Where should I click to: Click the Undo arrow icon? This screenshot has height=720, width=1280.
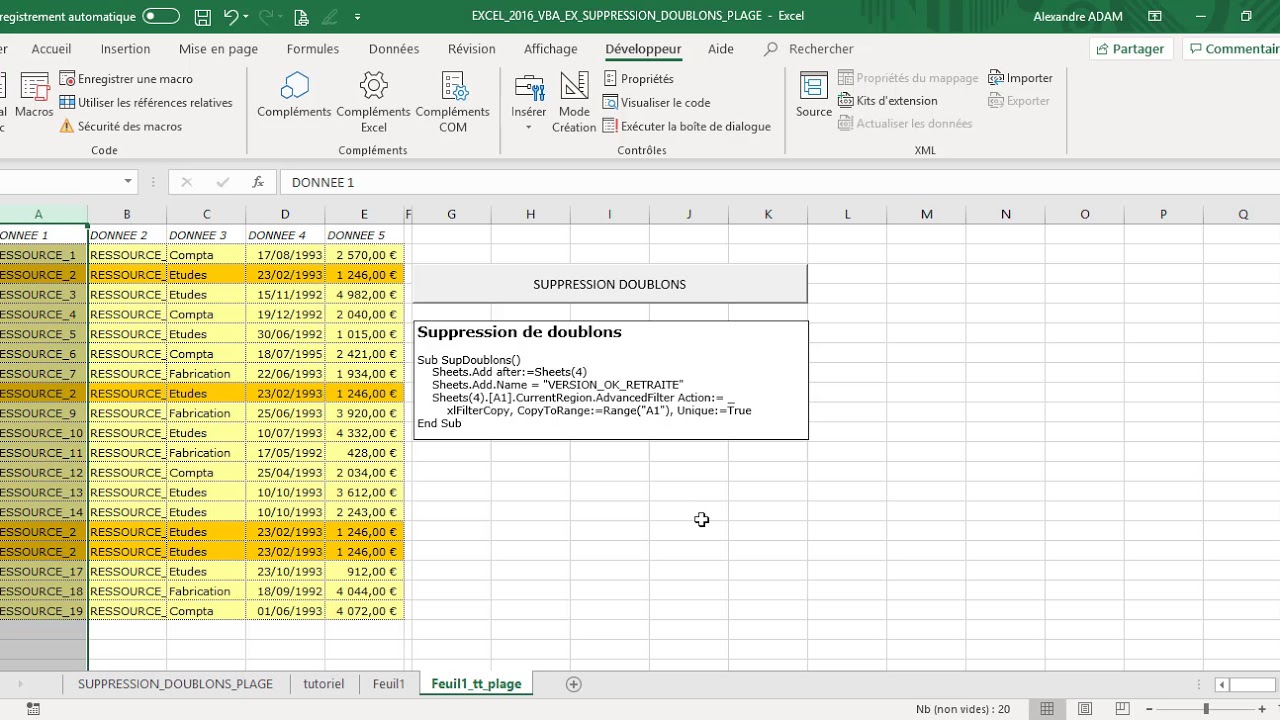231,16
